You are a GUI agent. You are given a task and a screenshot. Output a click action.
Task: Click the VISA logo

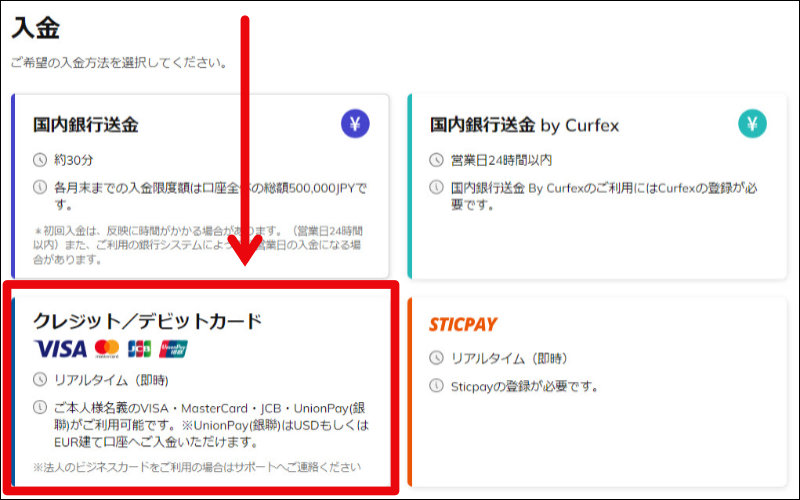60,348
